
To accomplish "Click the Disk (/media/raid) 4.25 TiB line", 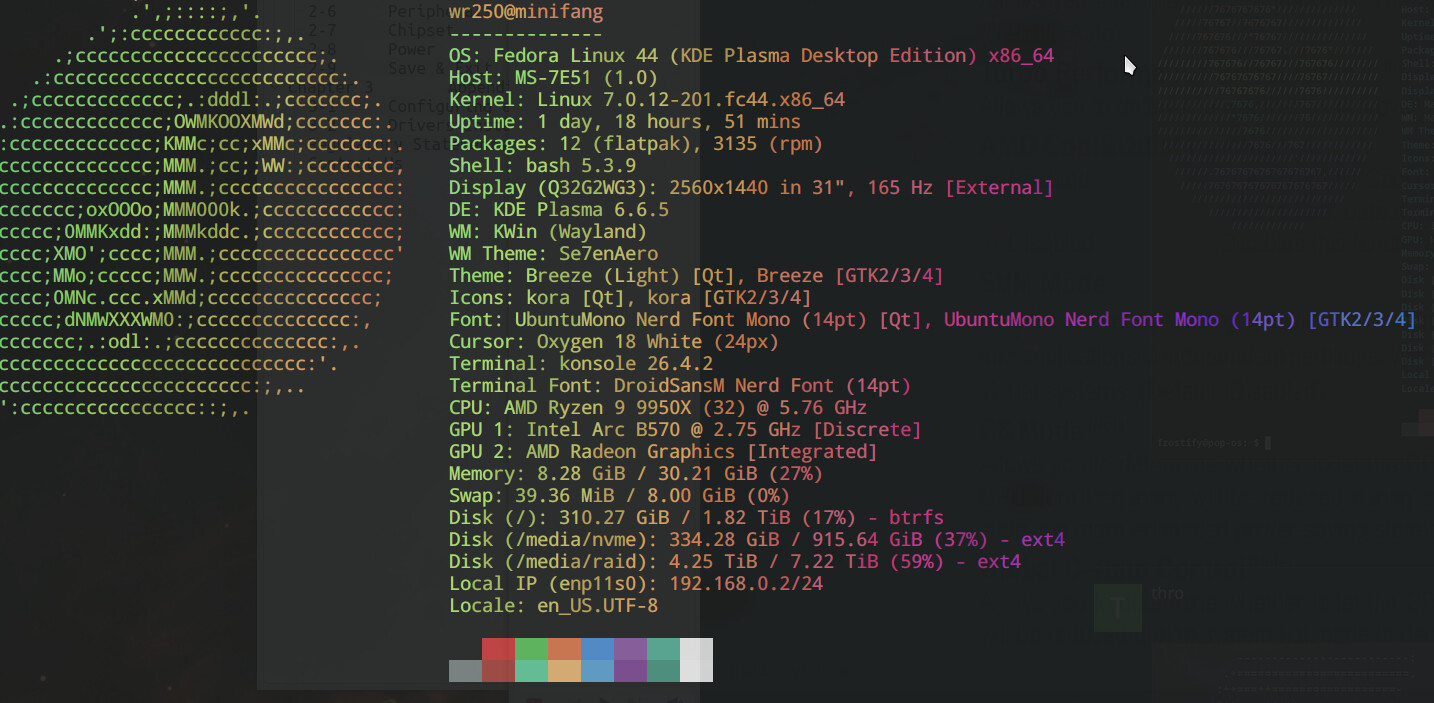I will point(735,562).
